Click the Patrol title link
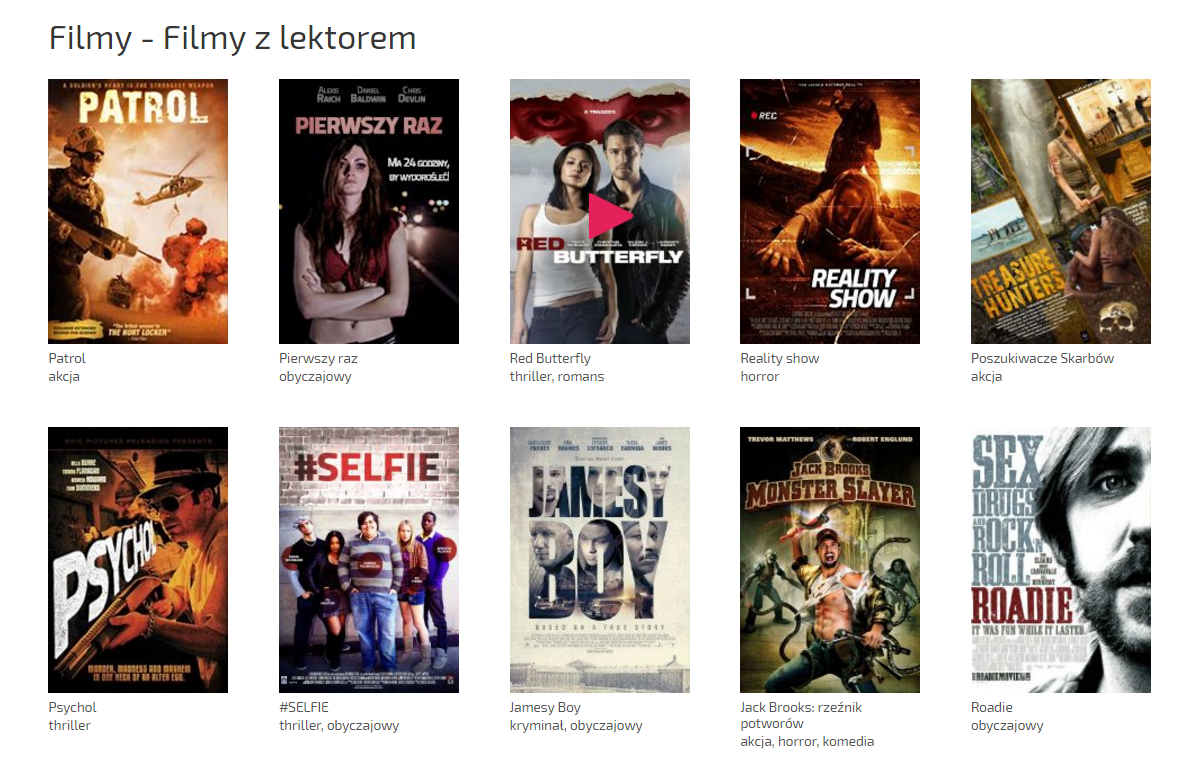 [x=67, y=358]
